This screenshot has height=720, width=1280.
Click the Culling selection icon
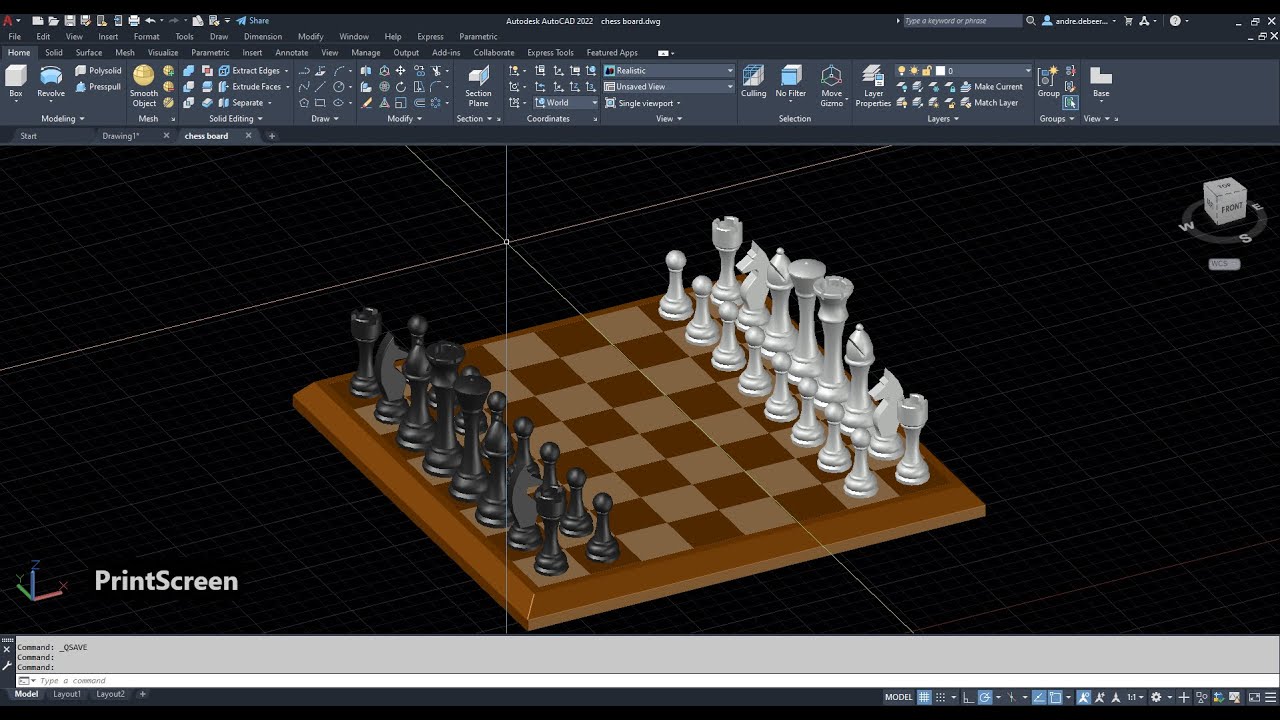(753, 82)
